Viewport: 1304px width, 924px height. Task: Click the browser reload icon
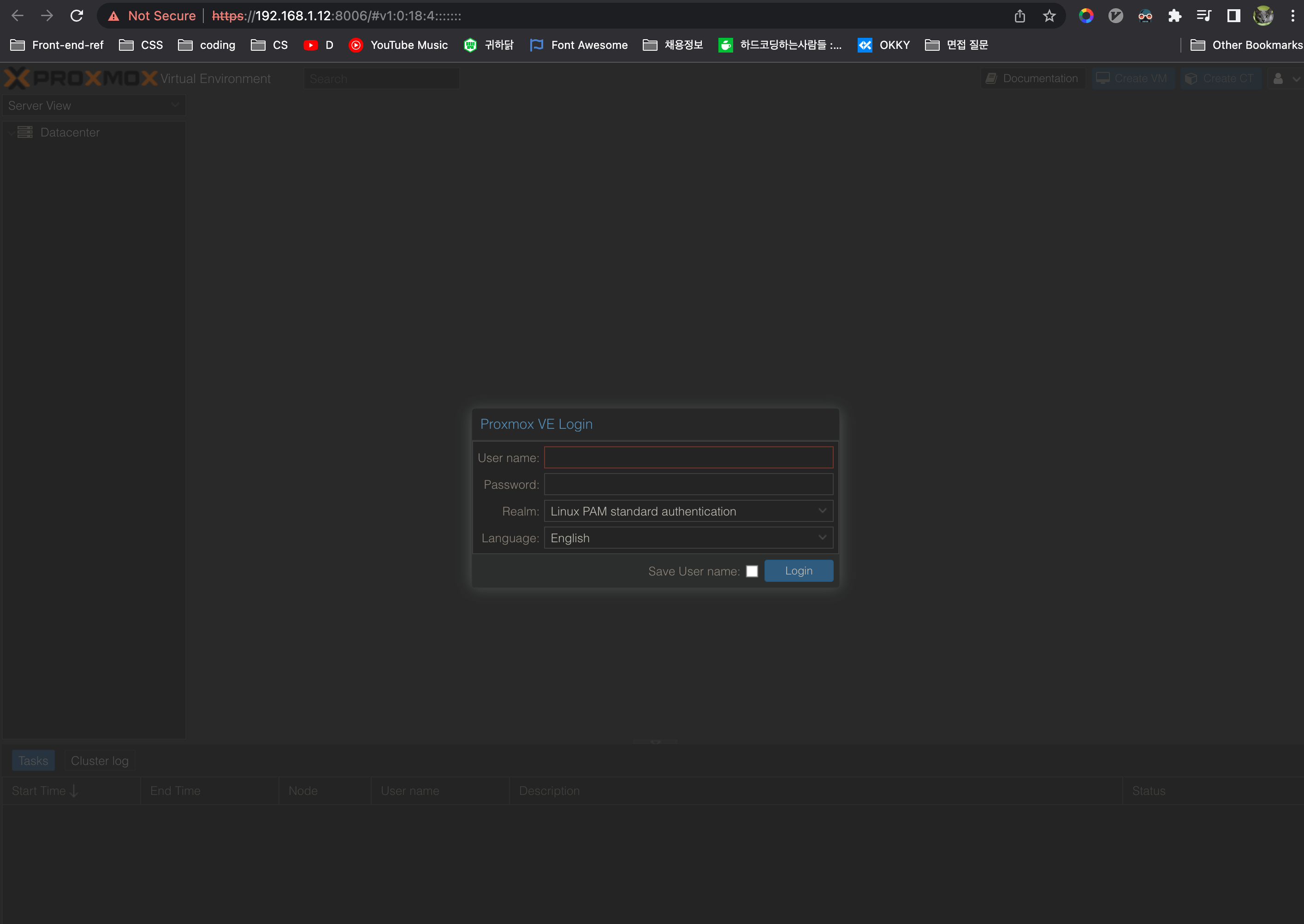tap(77, 16)
